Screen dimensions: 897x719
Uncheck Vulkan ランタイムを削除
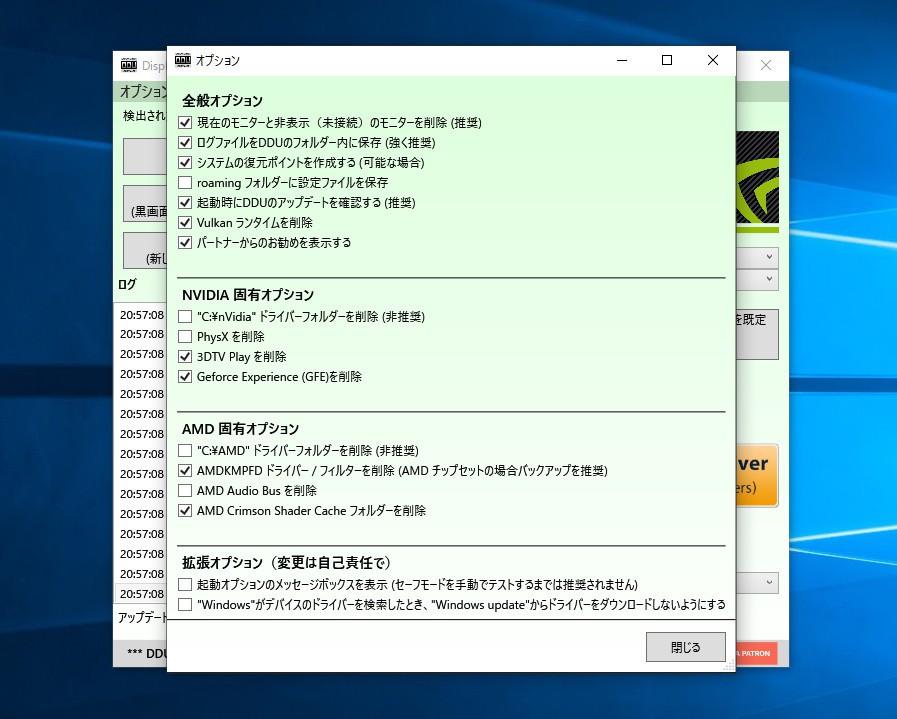pyautogui.click(x=185, y=223)
